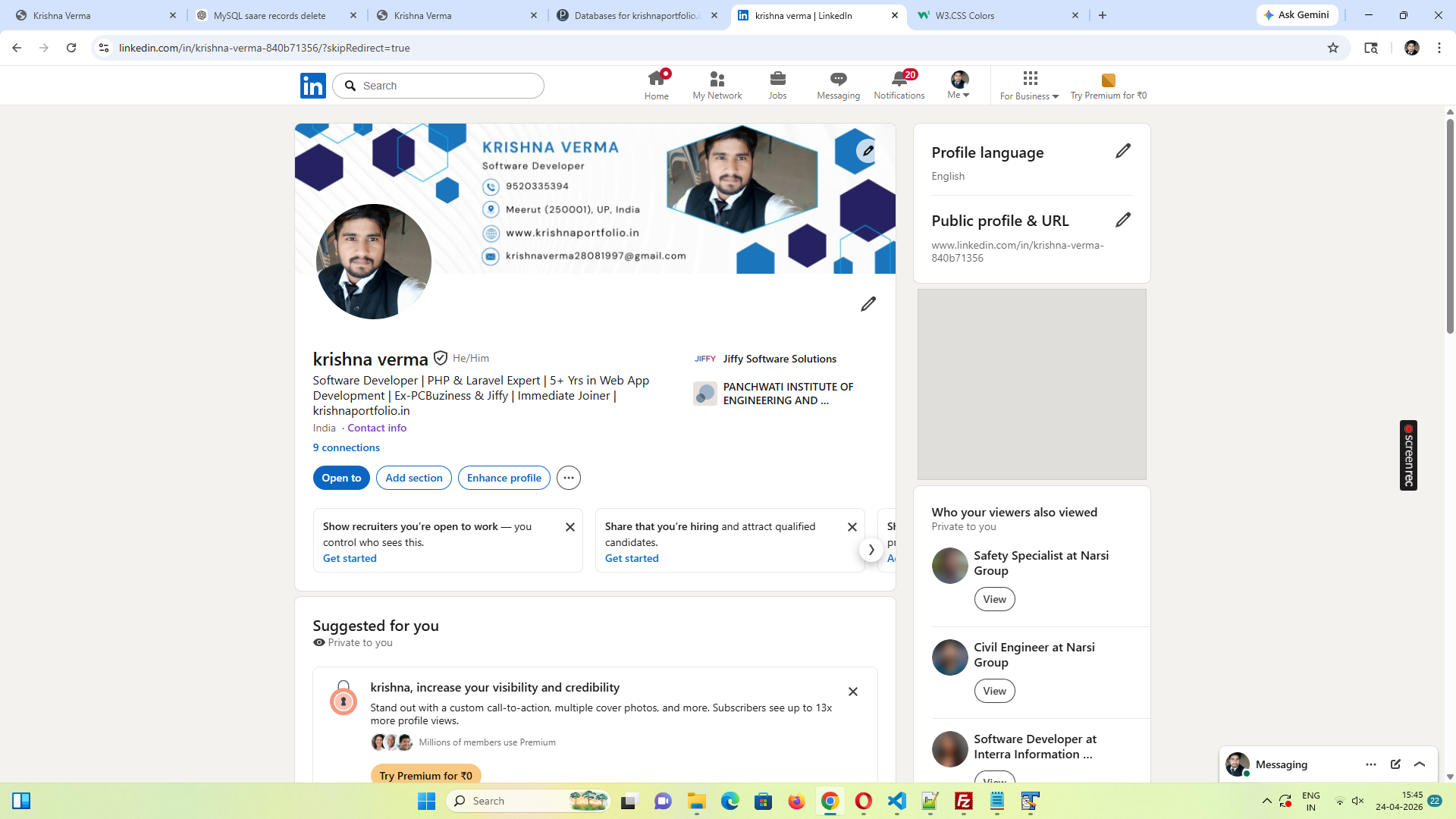
Task: Edit Public profile & URL pencil
Action: click(x=1123, y=220)
